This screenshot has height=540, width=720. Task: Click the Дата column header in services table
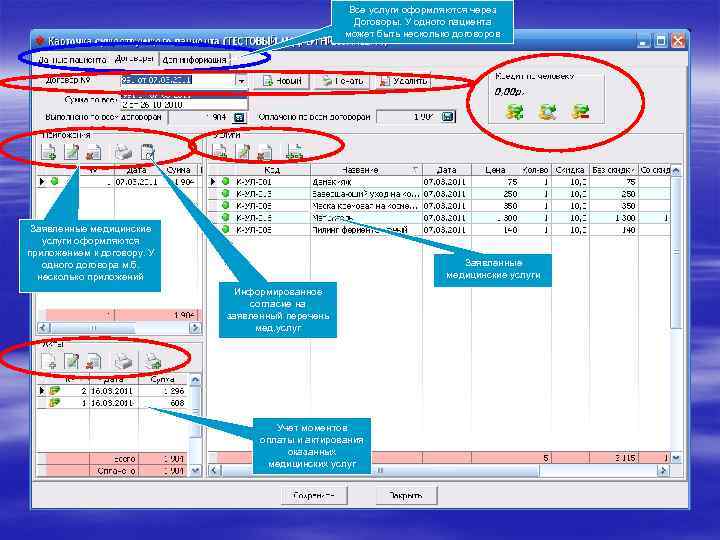pyautogui.click(x=446, y=170)
